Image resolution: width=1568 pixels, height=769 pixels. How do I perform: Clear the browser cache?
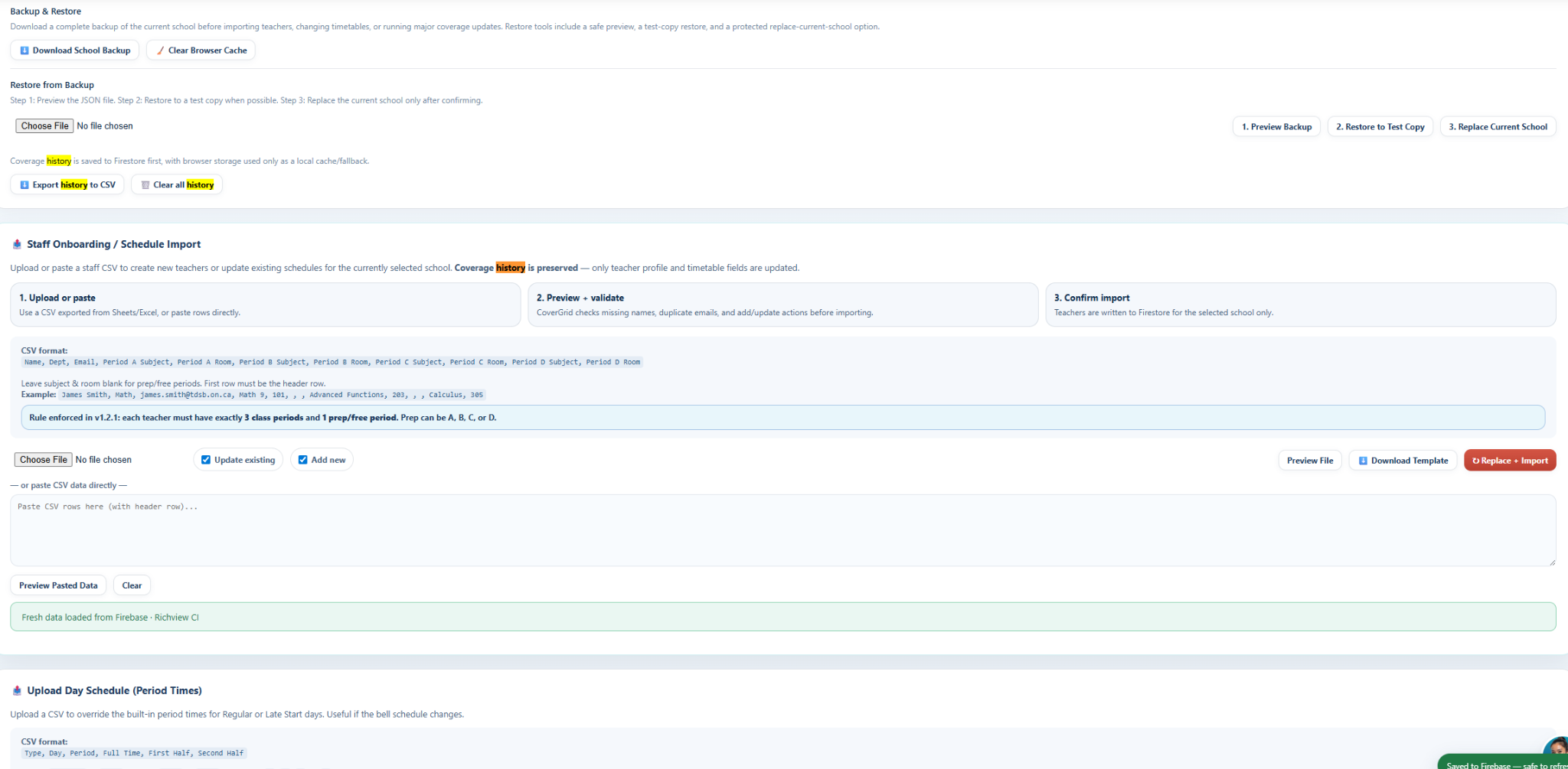(x=201, y=51)
